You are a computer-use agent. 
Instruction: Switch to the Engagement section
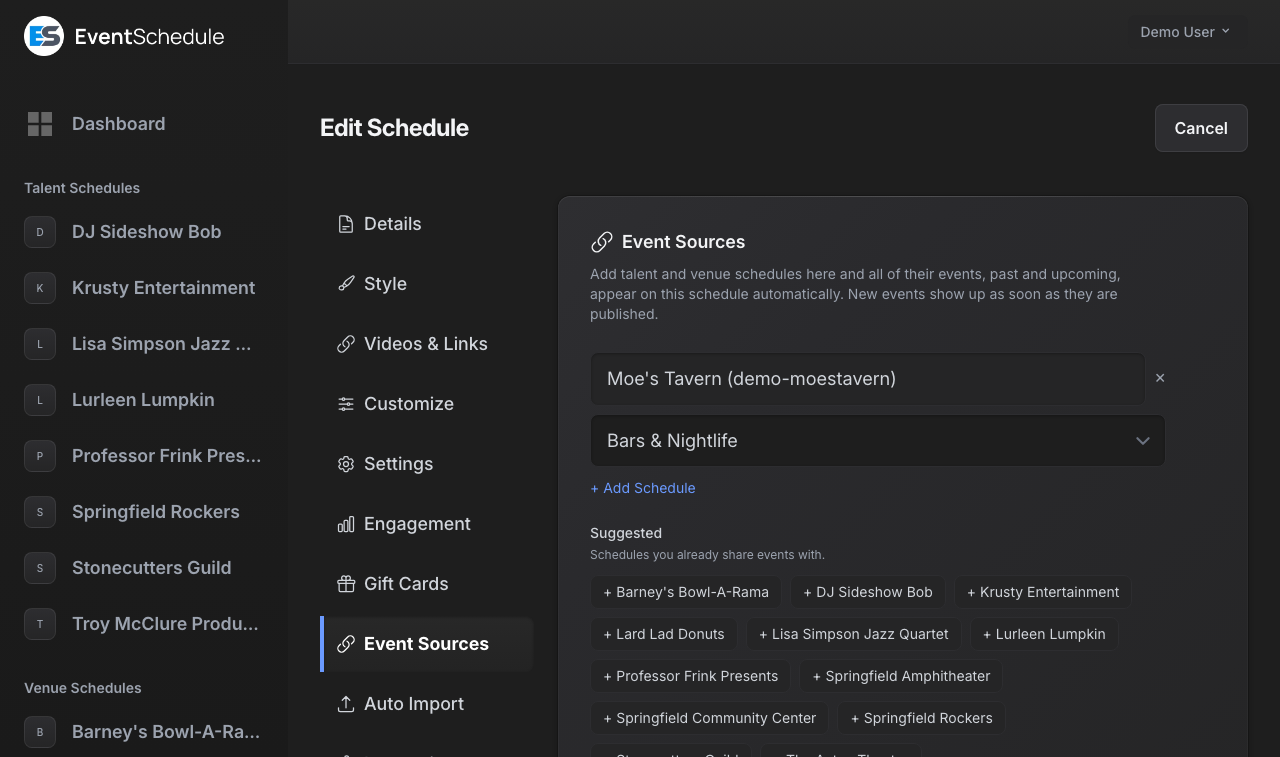[427, 524]
